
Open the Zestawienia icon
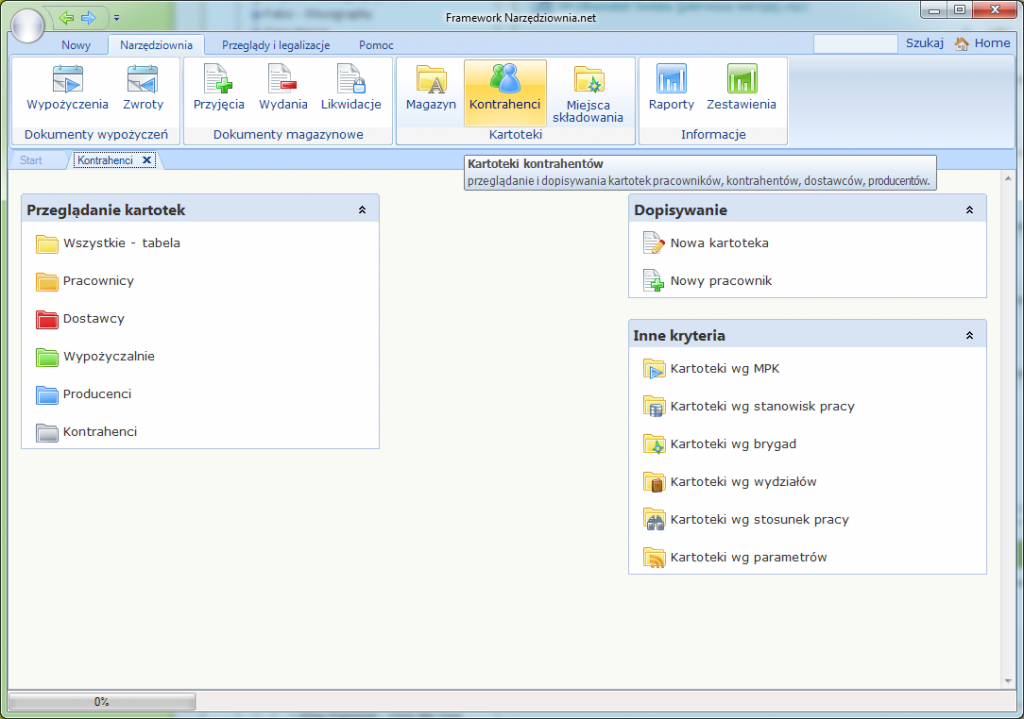pos(741,88)
